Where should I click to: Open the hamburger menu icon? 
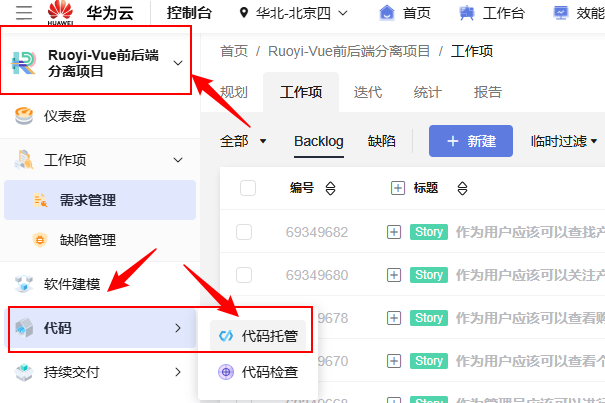pos(24,13)
